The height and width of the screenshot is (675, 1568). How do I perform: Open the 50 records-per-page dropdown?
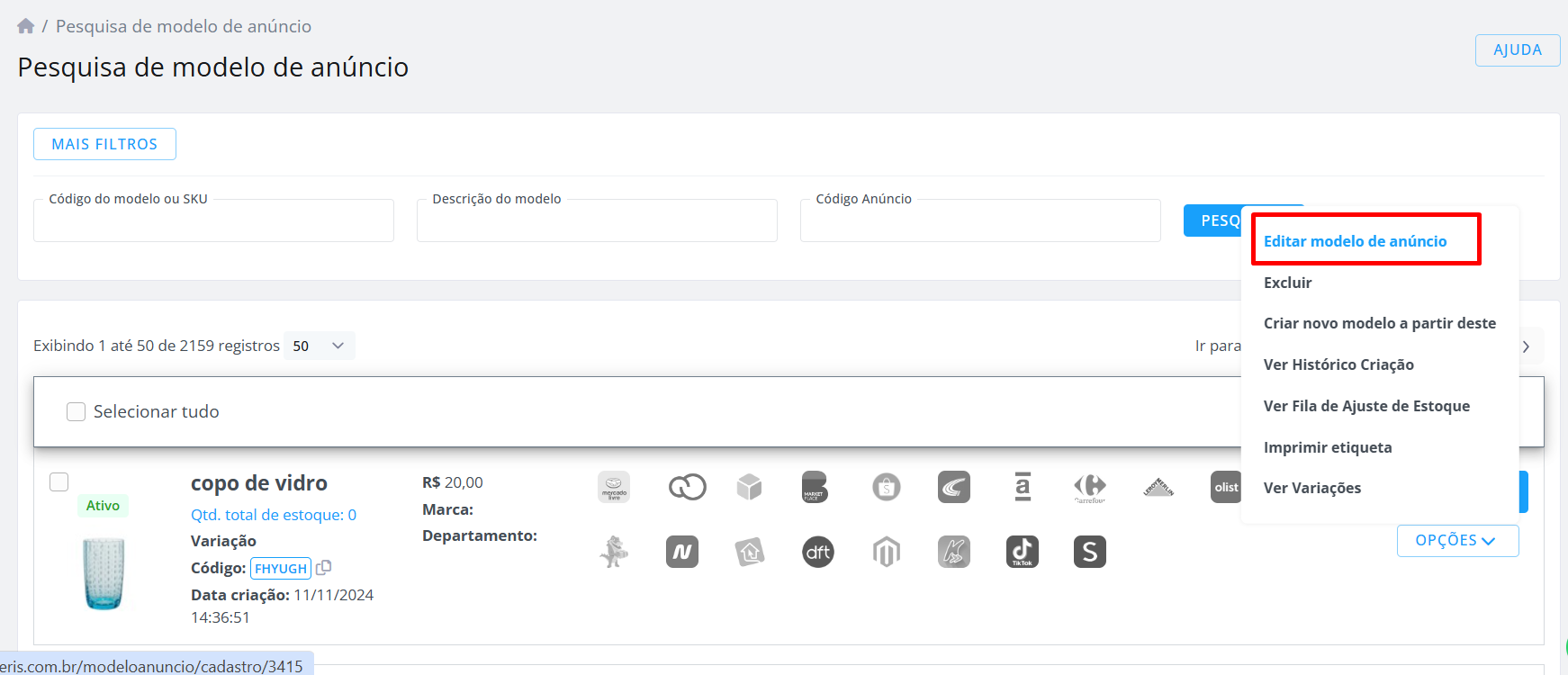coord(320,346)
